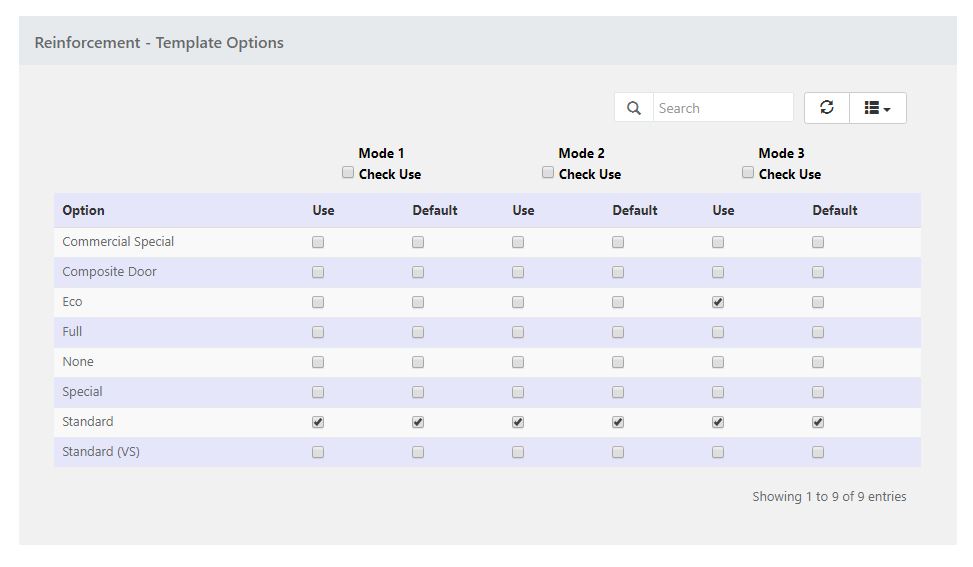The image size is (973, 567).
Task: Uncheck Standard Mode 3 Default checkbox
Action: point(818,422)
